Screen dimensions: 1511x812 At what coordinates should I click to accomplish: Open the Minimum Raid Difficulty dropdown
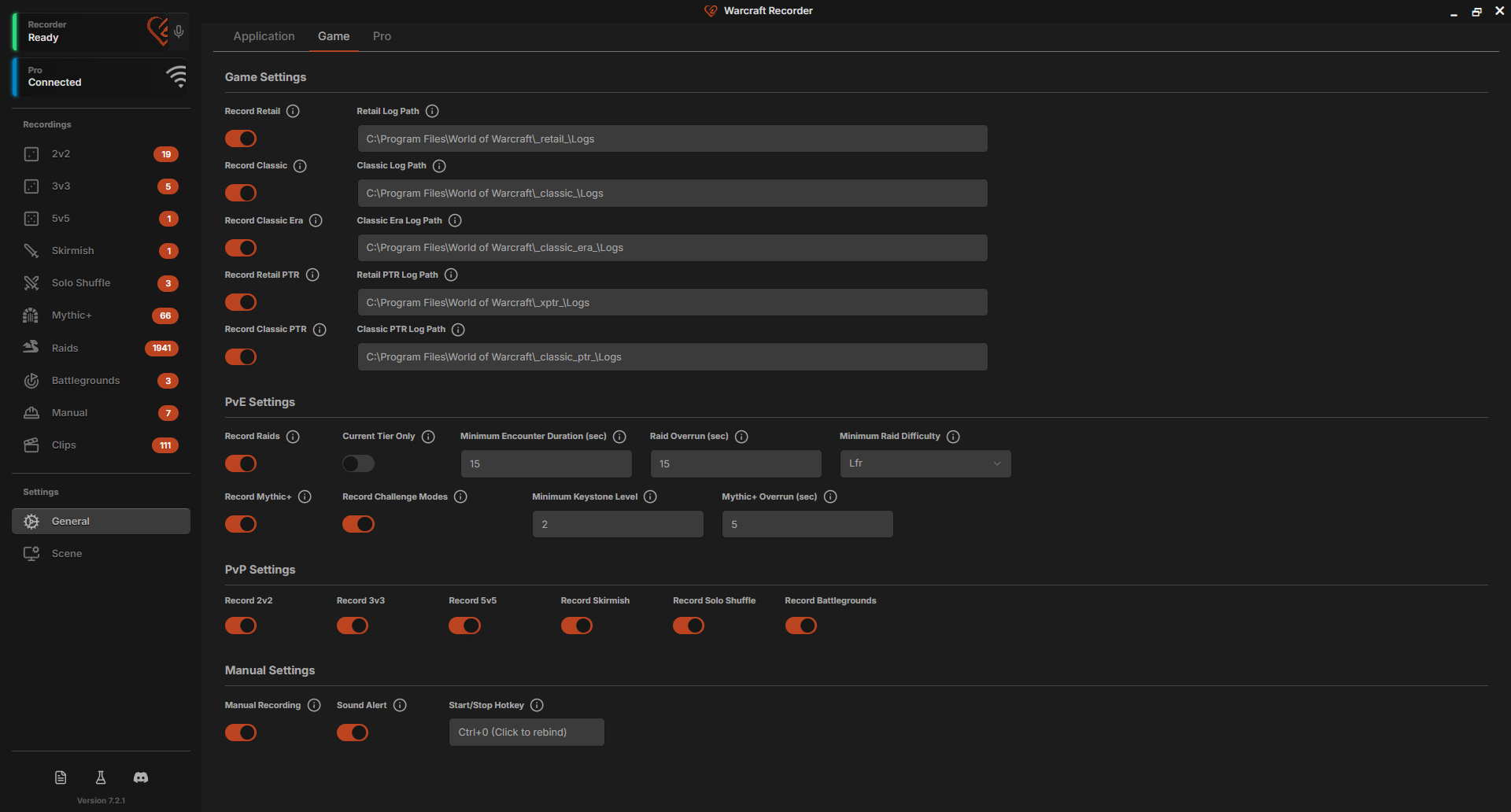(x=925, y=463)
